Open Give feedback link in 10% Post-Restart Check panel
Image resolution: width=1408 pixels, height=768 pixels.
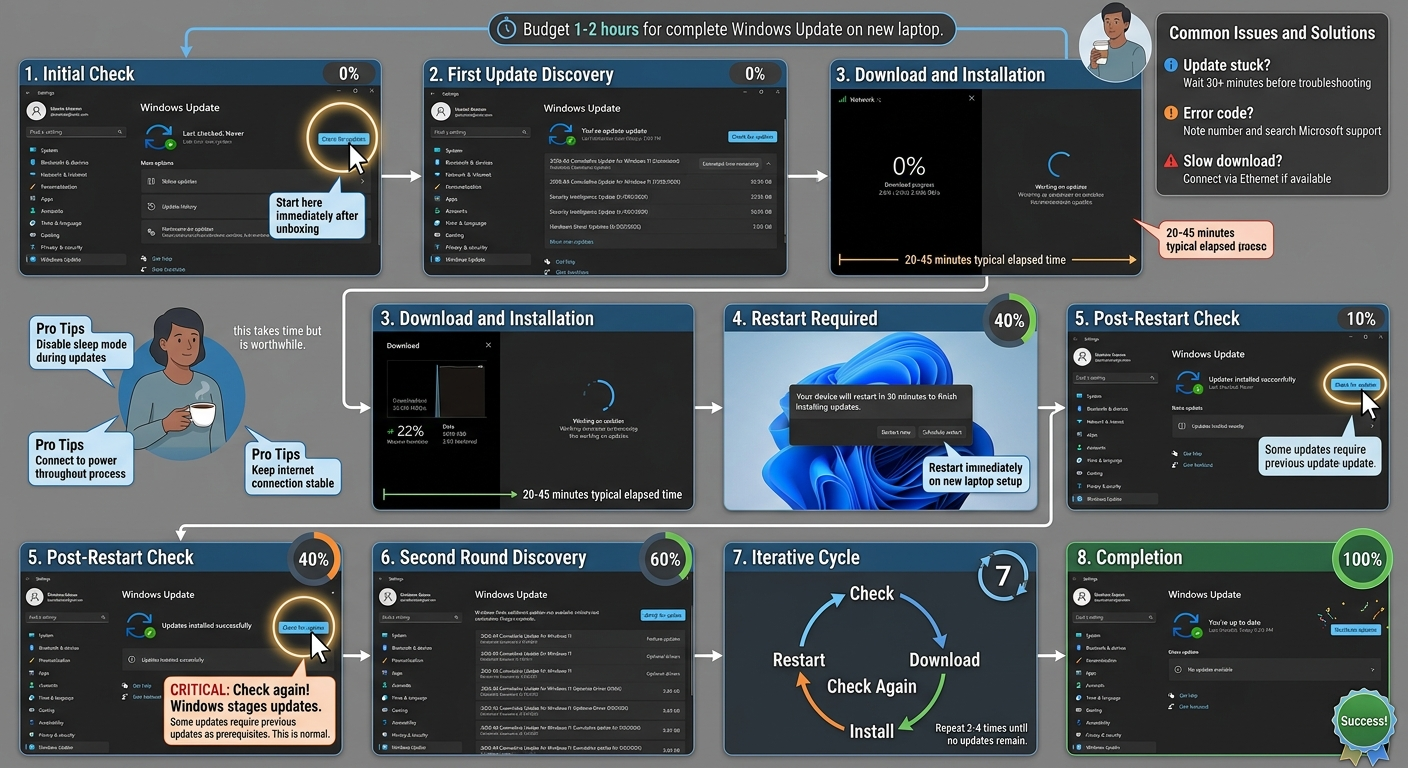pyautogui.click(x=1198, y=465)
